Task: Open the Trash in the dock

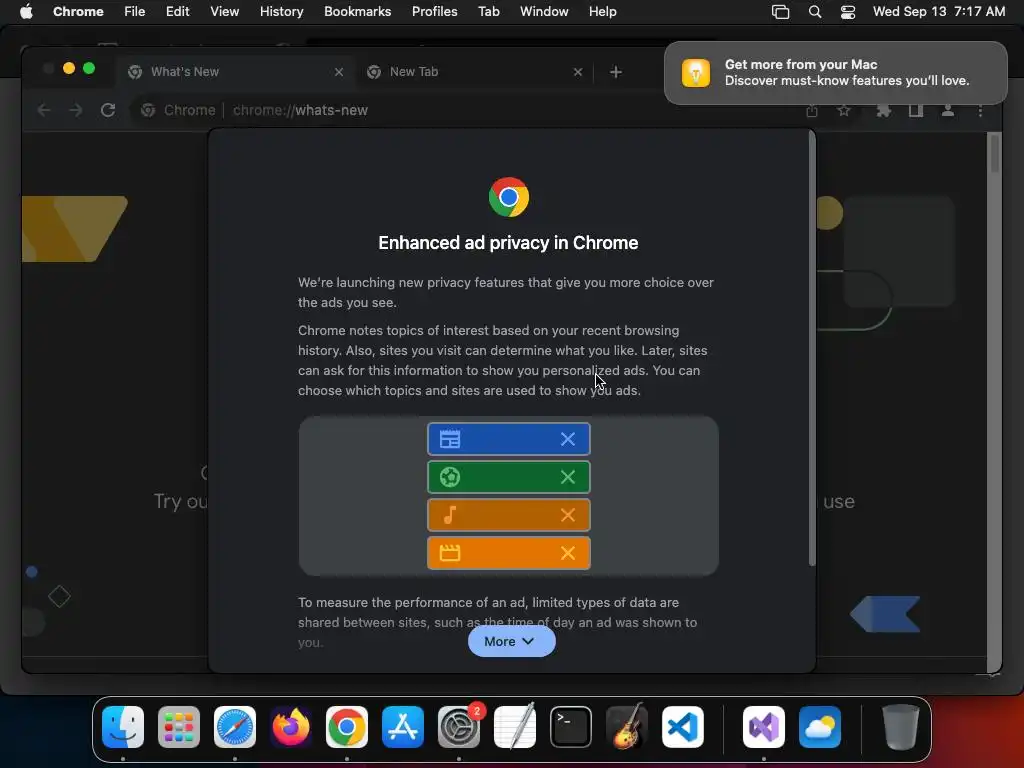Action: pyautogui.click(x=901, y=727)
